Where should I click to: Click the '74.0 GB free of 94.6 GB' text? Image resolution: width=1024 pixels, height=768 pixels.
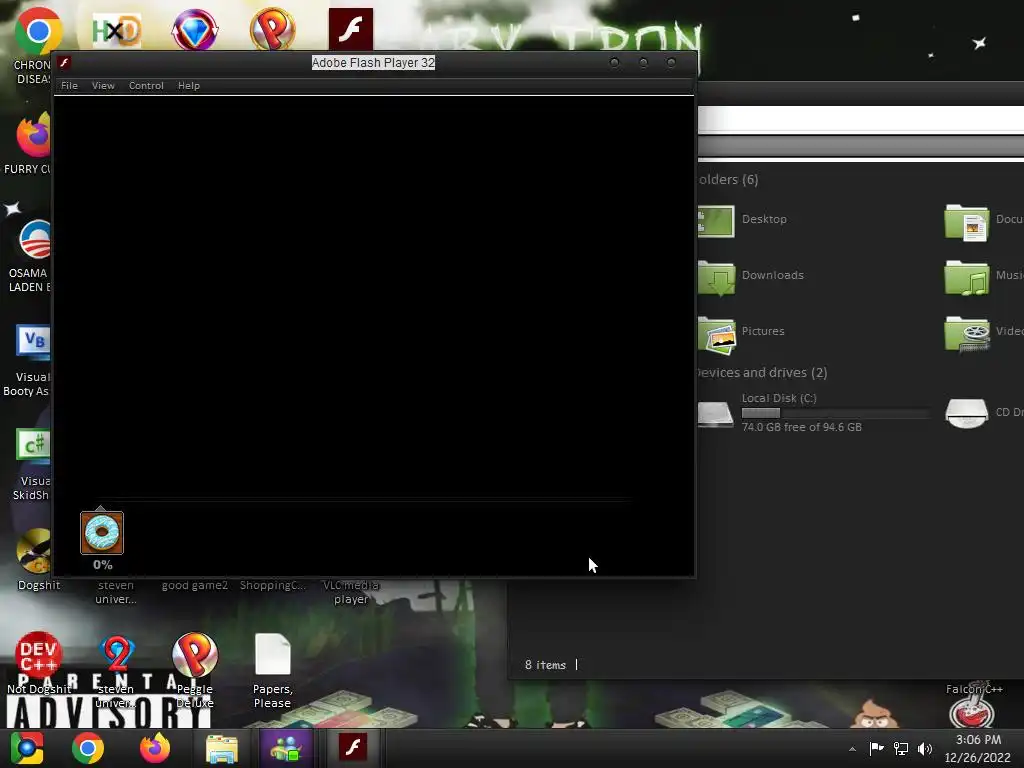tap(801, 427)
